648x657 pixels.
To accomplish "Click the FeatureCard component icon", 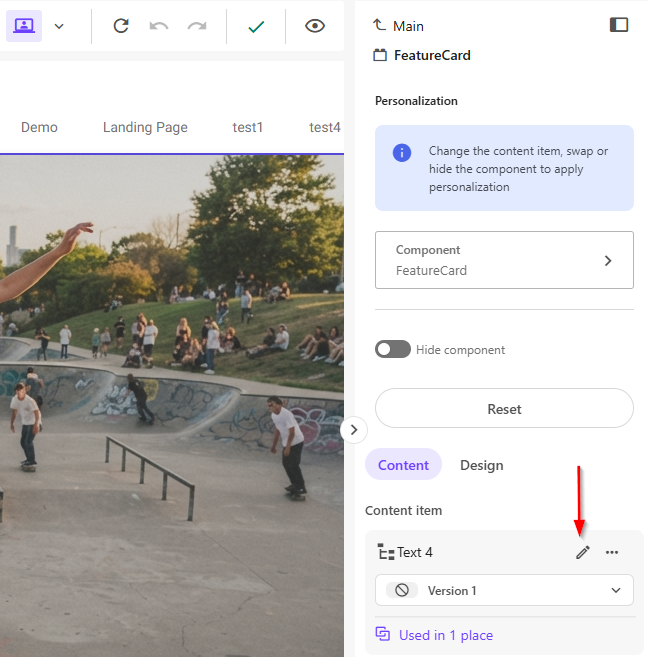I will [x=380, y=55].
